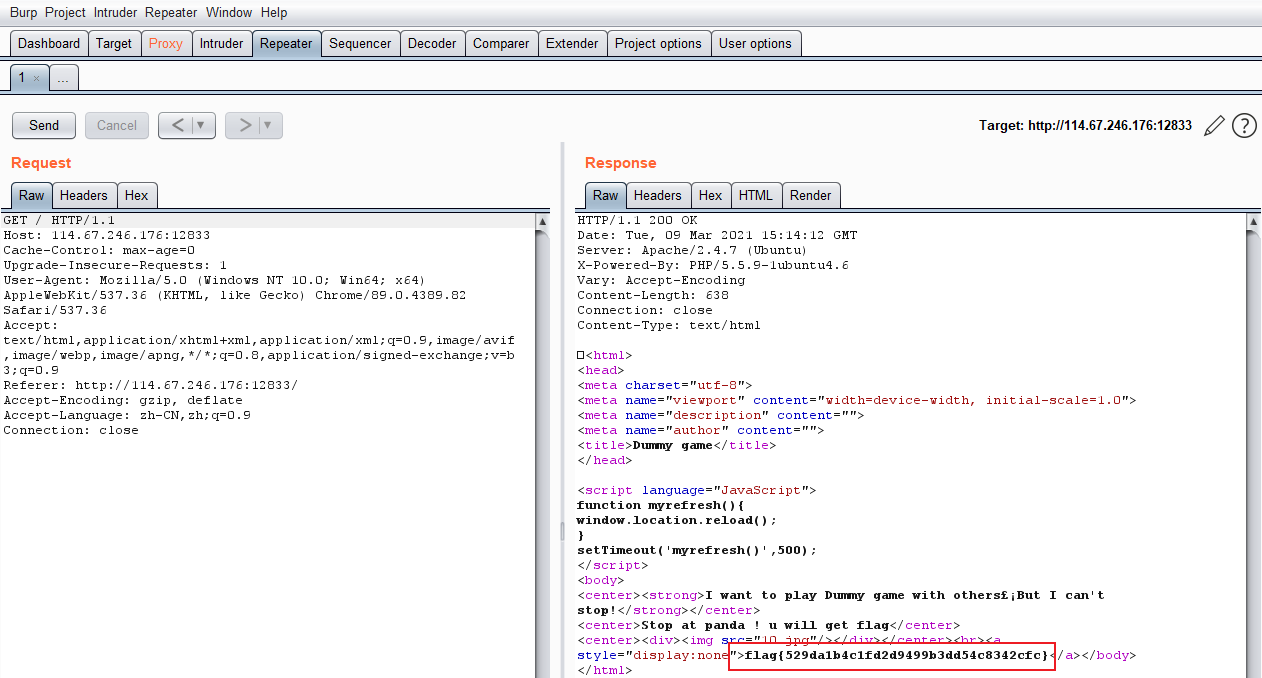Open the Help menu

[x=273, y=13]
